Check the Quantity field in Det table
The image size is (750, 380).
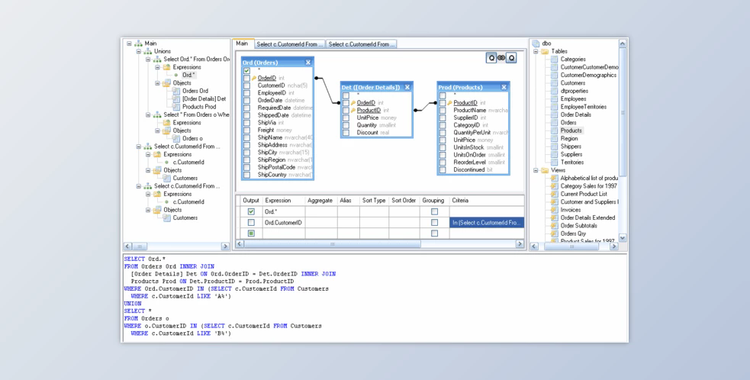346,125
